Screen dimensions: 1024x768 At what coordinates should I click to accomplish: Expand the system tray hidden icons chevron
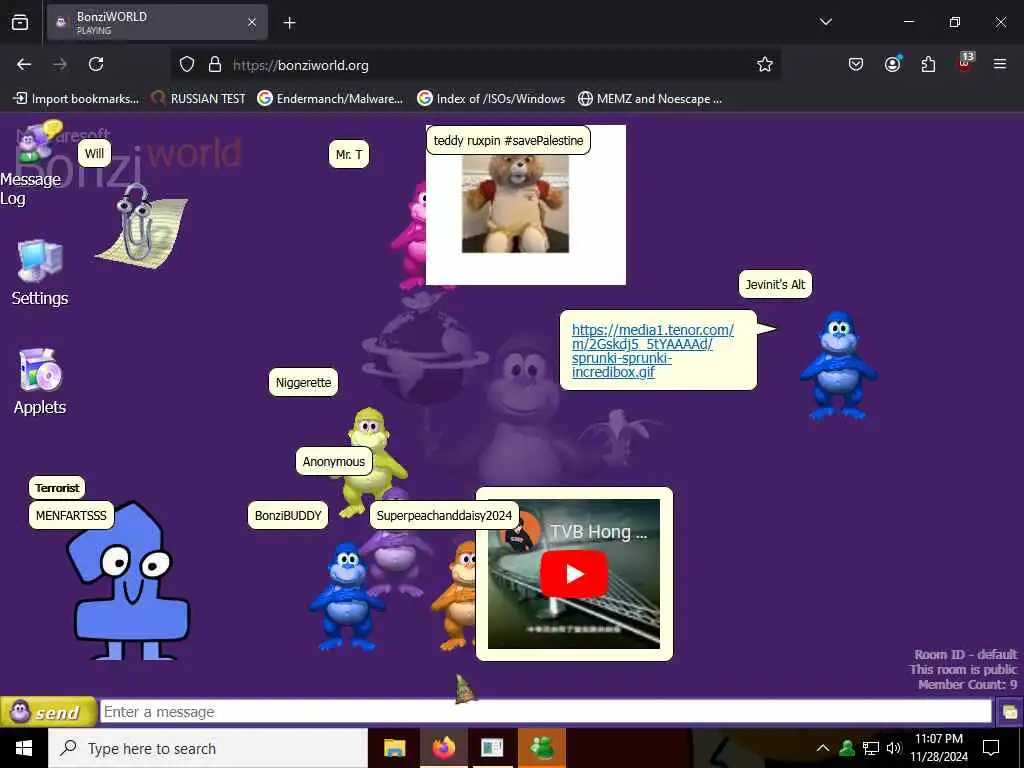823,748
